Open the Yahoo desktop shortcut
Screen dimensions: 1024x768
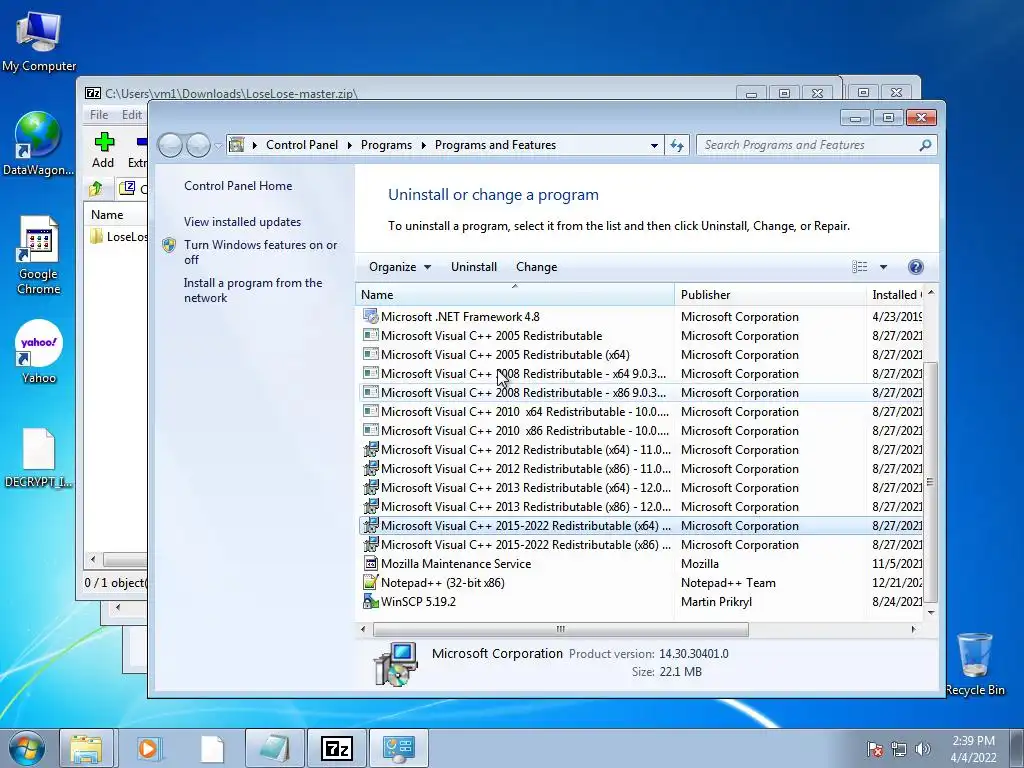pyautogui.click(x=38, y=351)
